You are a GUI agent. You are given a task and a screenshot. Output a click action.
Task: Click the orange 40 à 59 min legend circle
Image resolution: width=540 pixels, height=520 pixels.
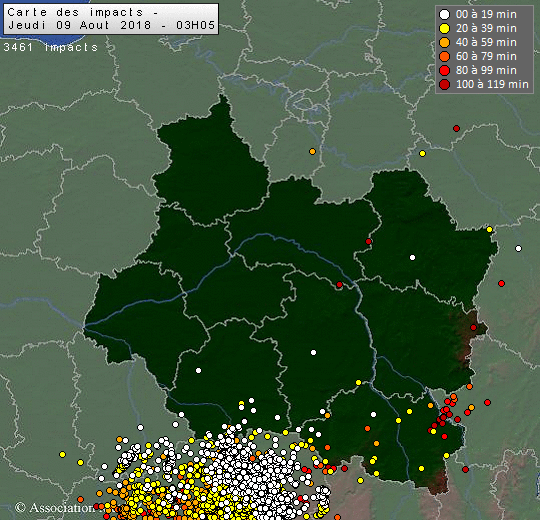445,42
